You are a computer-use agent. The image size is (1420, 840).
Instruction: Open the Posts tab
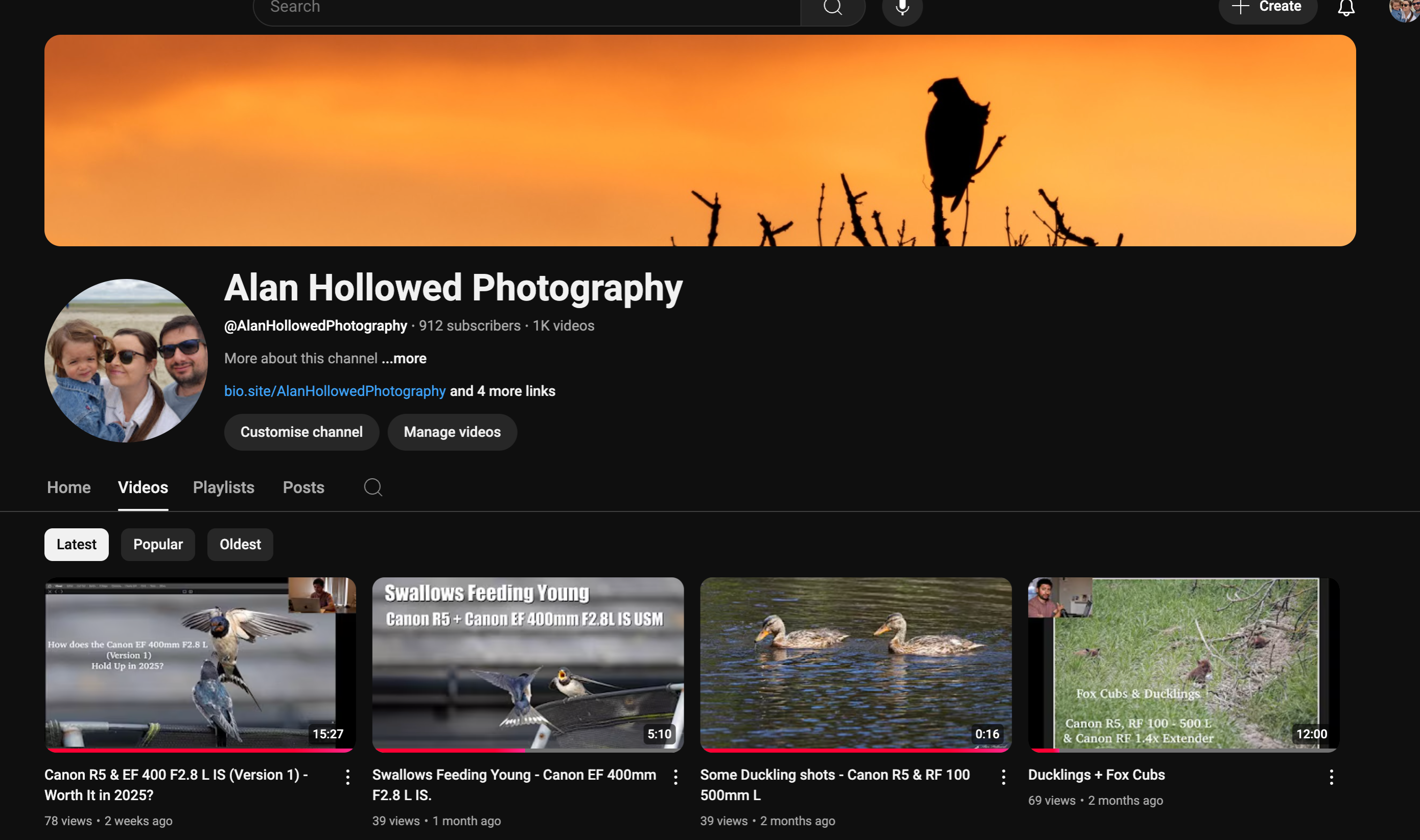tap(304, 487)
